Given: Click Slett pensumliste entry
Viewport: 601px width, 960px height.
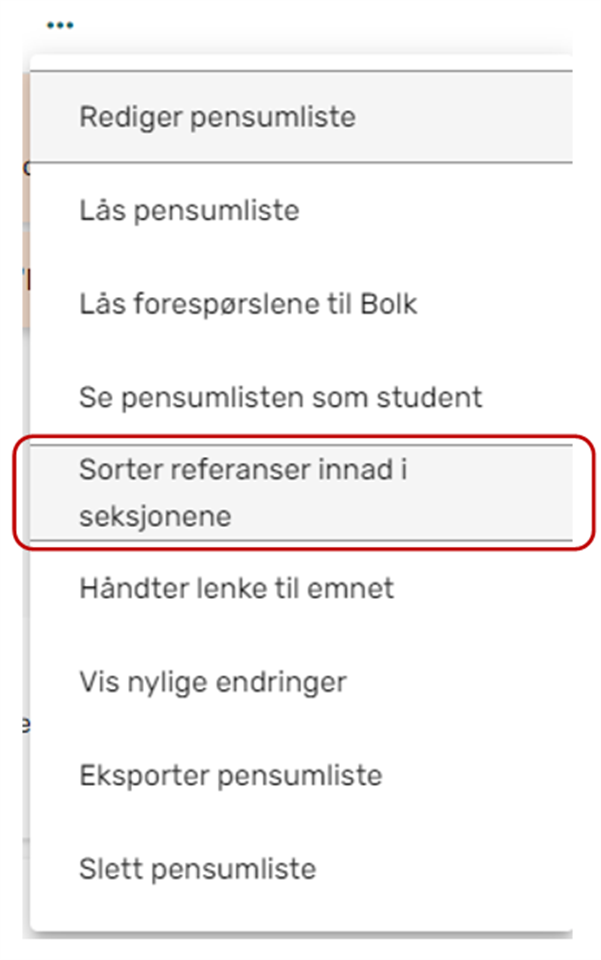Looking at the screenshot, I should click(197, 868).
